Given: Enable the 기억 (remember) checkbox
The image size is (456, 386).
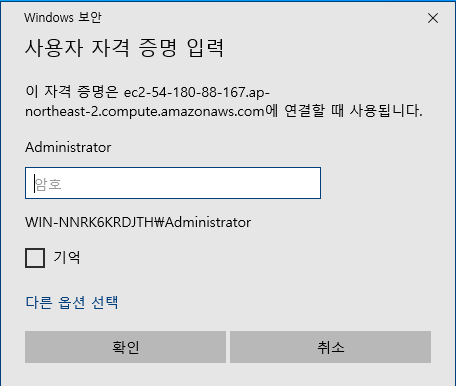Looking at the screenshot, I should click(35, 258).
